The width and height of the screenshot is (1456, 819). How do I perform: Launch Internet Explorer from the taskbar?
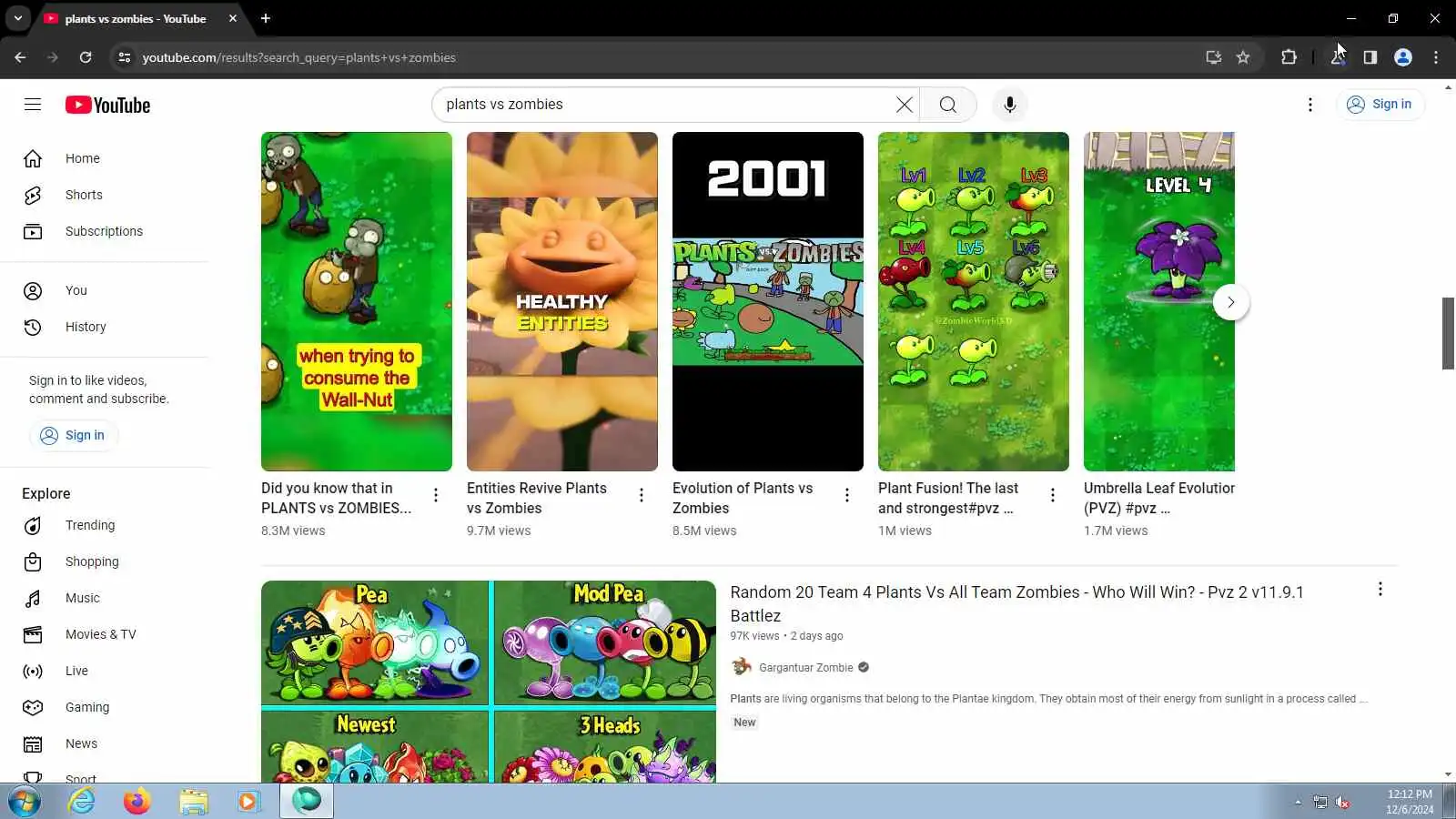click(x=82, y=802)
